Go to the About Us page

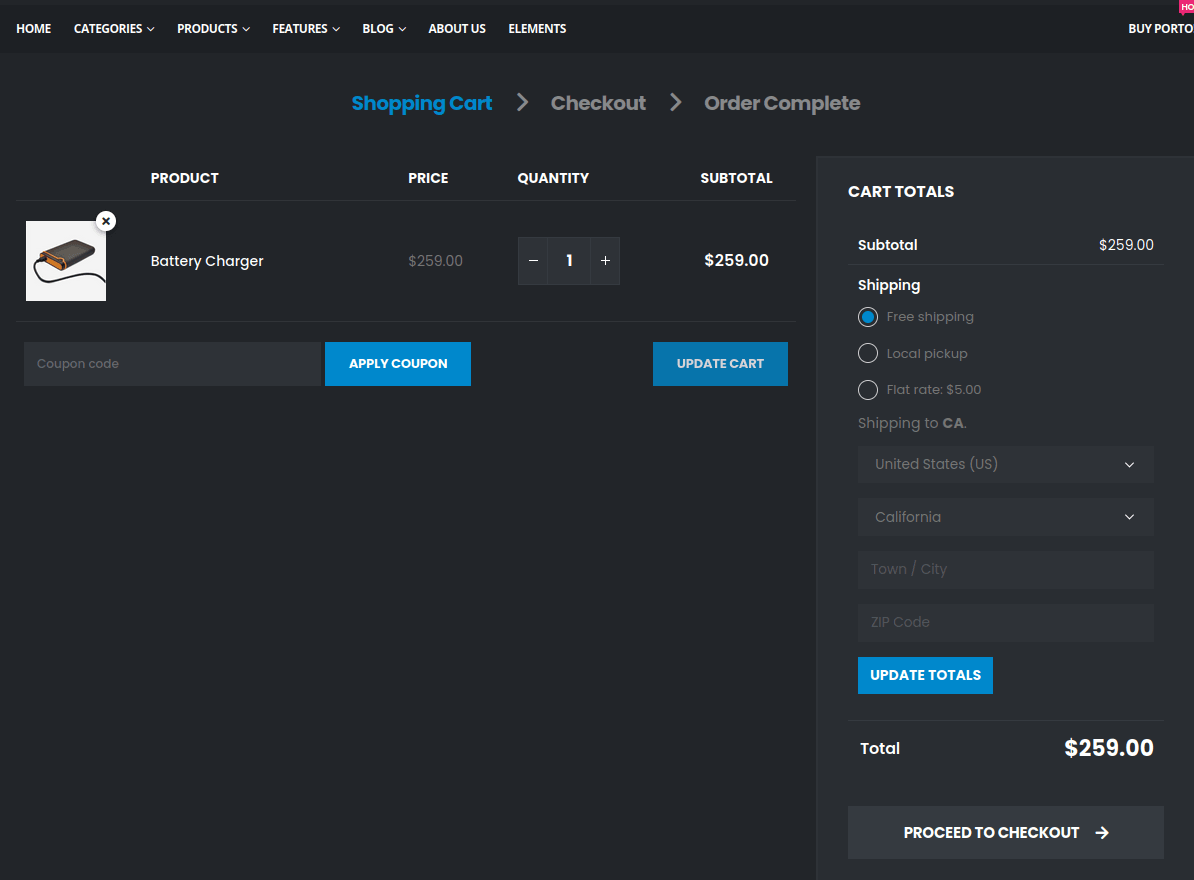(457, 28)
